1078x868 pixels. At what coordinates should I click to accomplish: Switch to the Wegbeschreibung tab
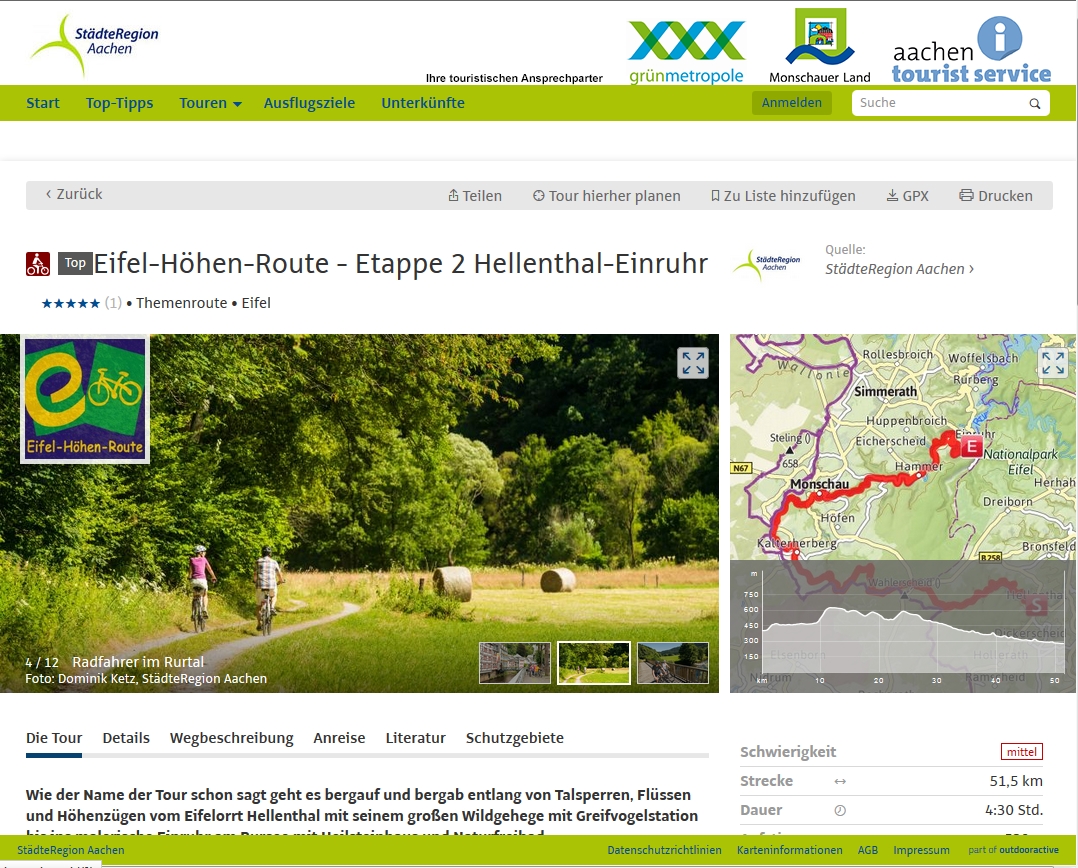point(232,738)
